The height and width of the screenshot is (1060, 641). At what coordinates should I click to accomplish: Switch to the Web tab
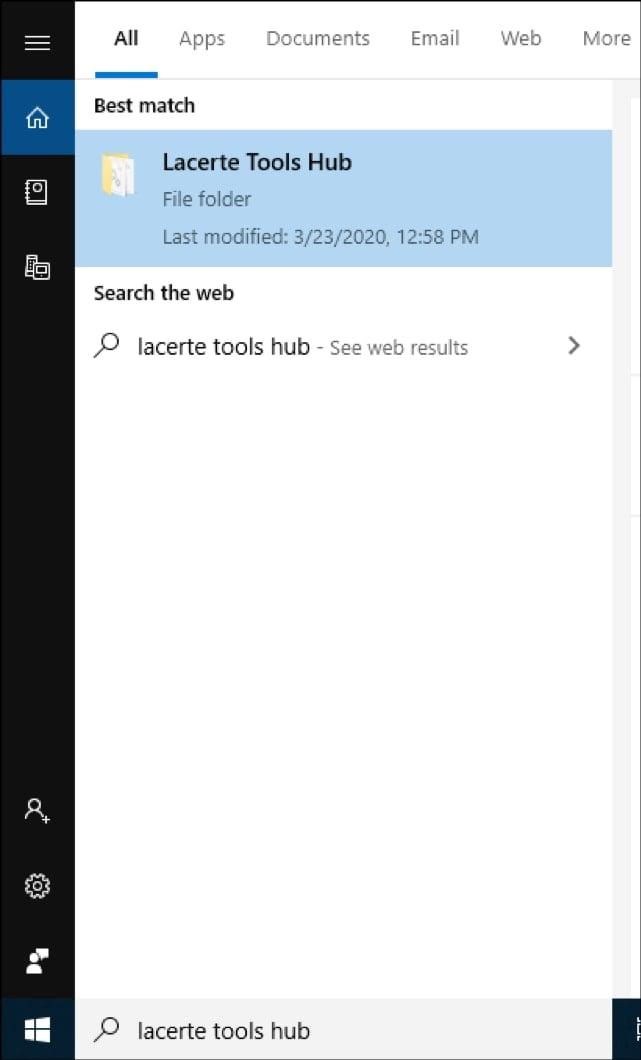521,39
